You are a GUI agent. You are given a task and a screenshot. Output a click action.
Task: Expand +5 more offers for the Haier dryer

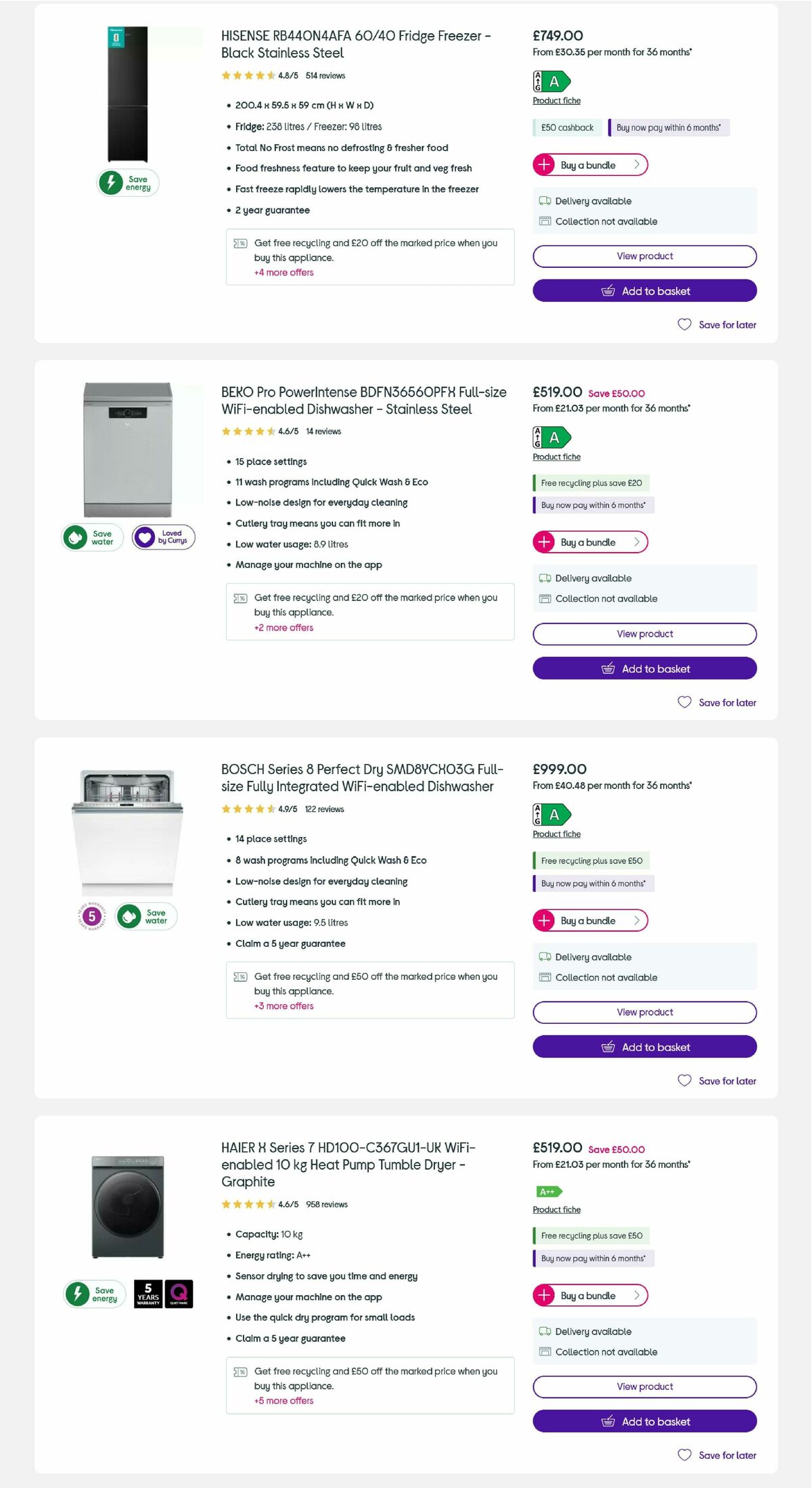click(283, 1401)
